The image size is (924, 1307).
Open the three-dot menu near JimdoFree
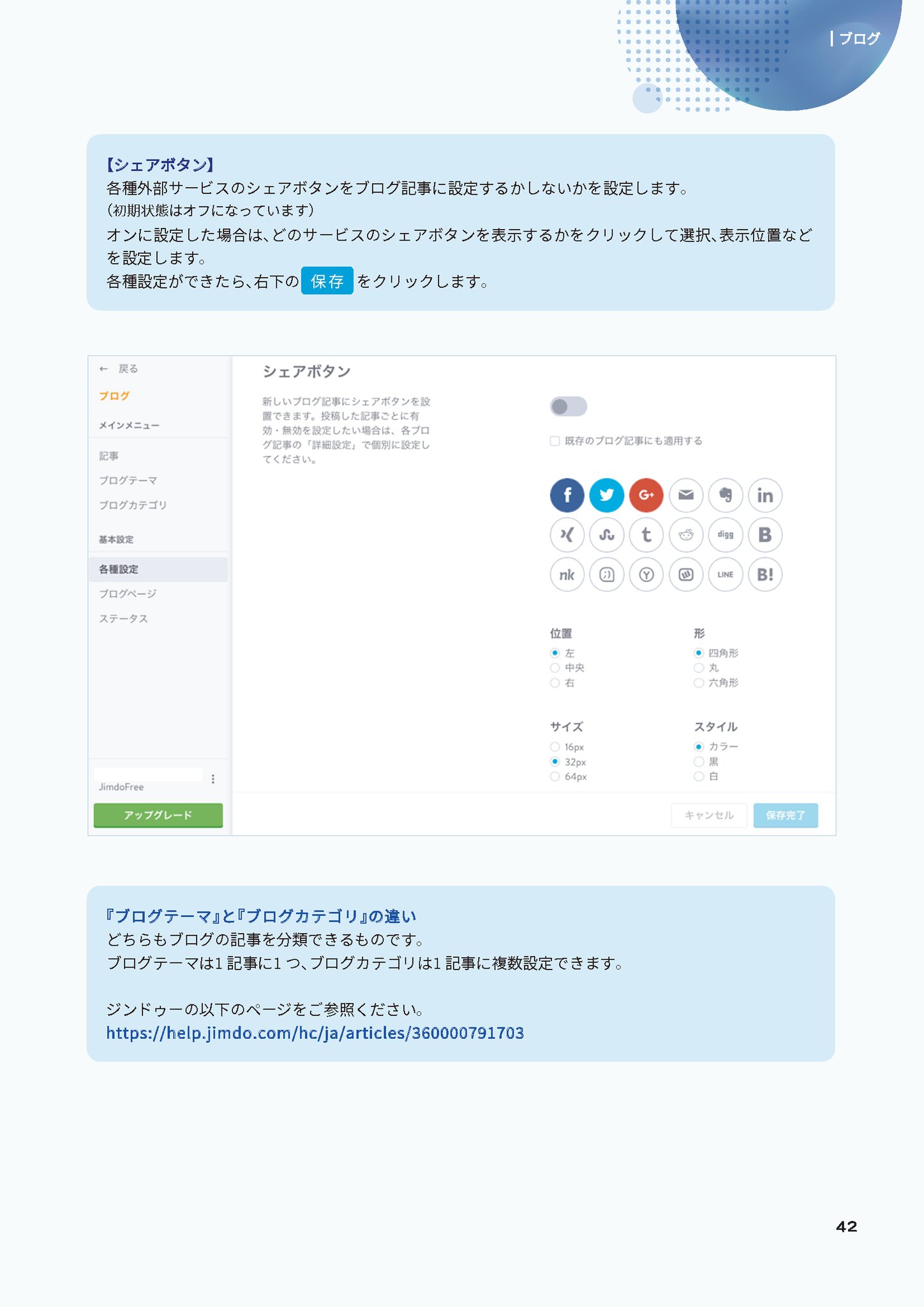[212, 779]
